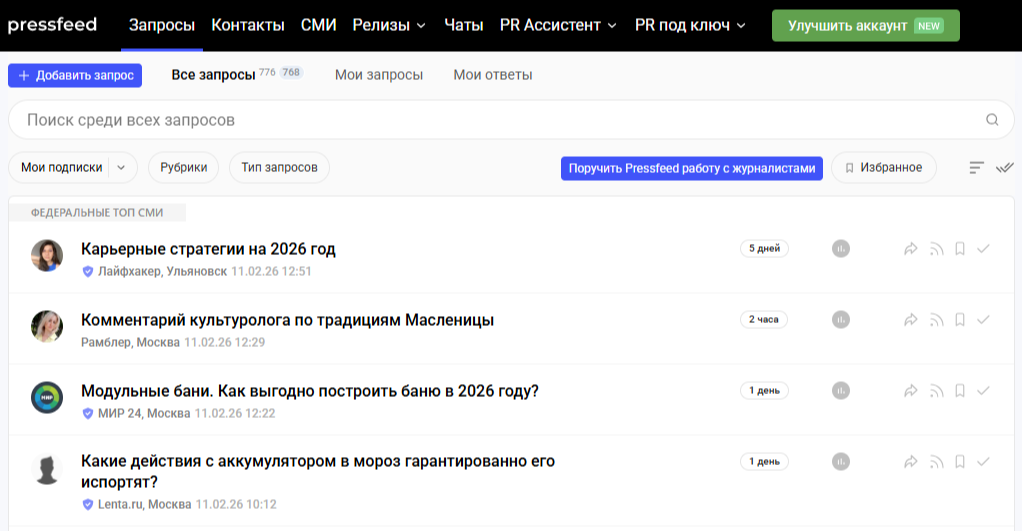The height and width of the screenshot is (531, 1022).
Task: Bookmark the Комментарий культуролога request
Action: (x=959, y=320)
